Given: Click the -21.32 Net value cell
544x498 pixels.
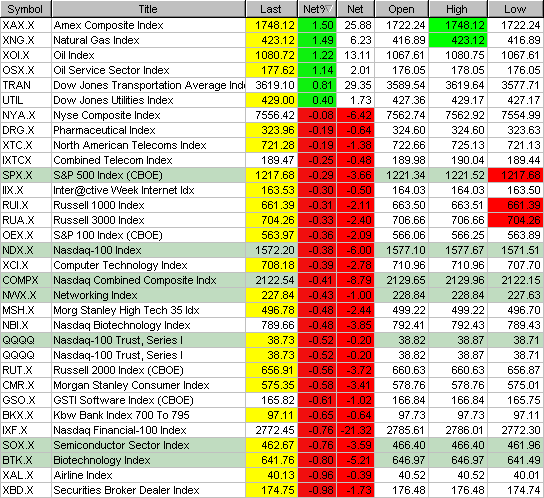Looking at the screenshot, I should (x=356, y=430).
